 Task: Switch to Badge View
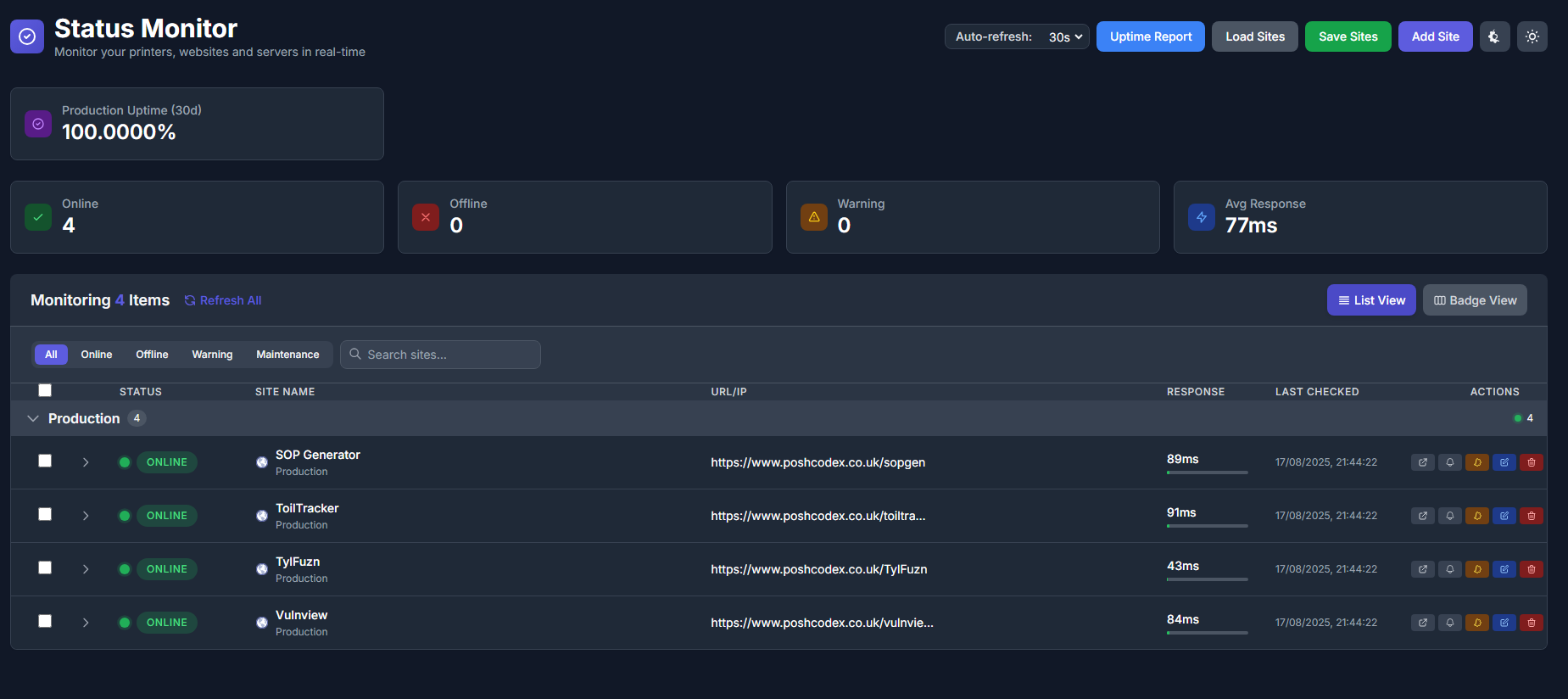[x=1475, y=300]
